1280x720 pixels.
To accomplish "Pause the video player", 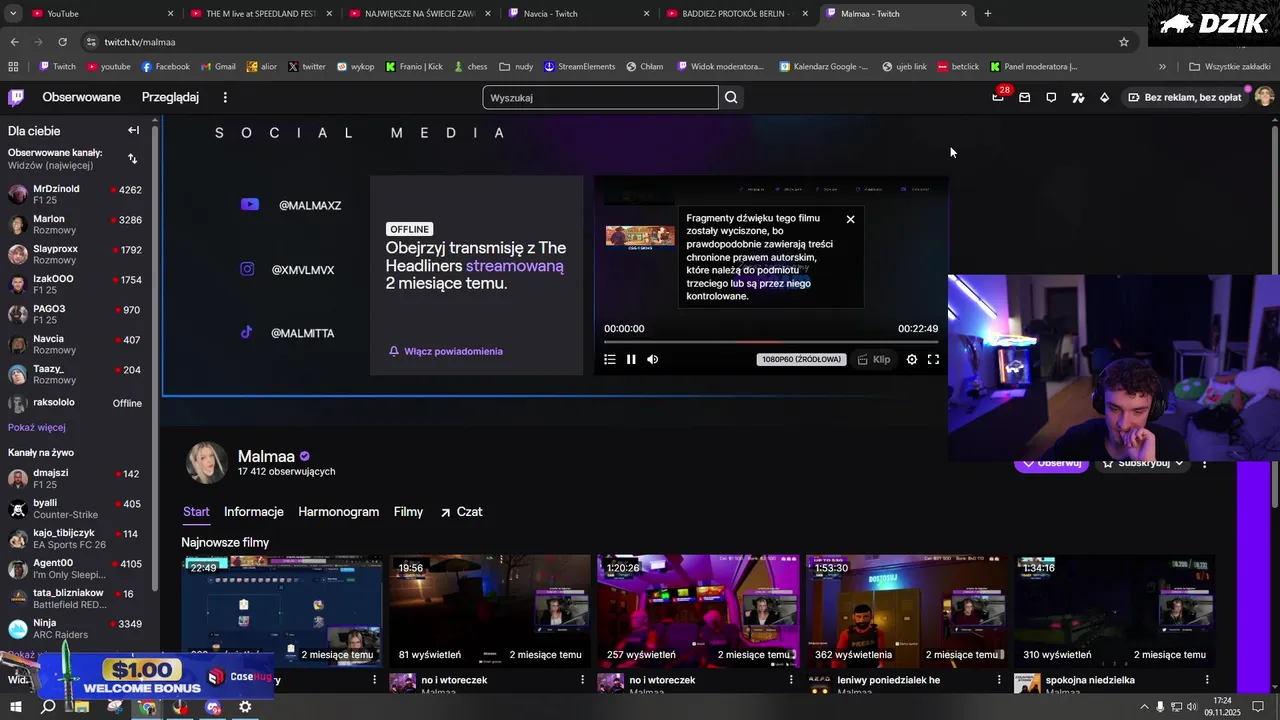I will (631, 359).
